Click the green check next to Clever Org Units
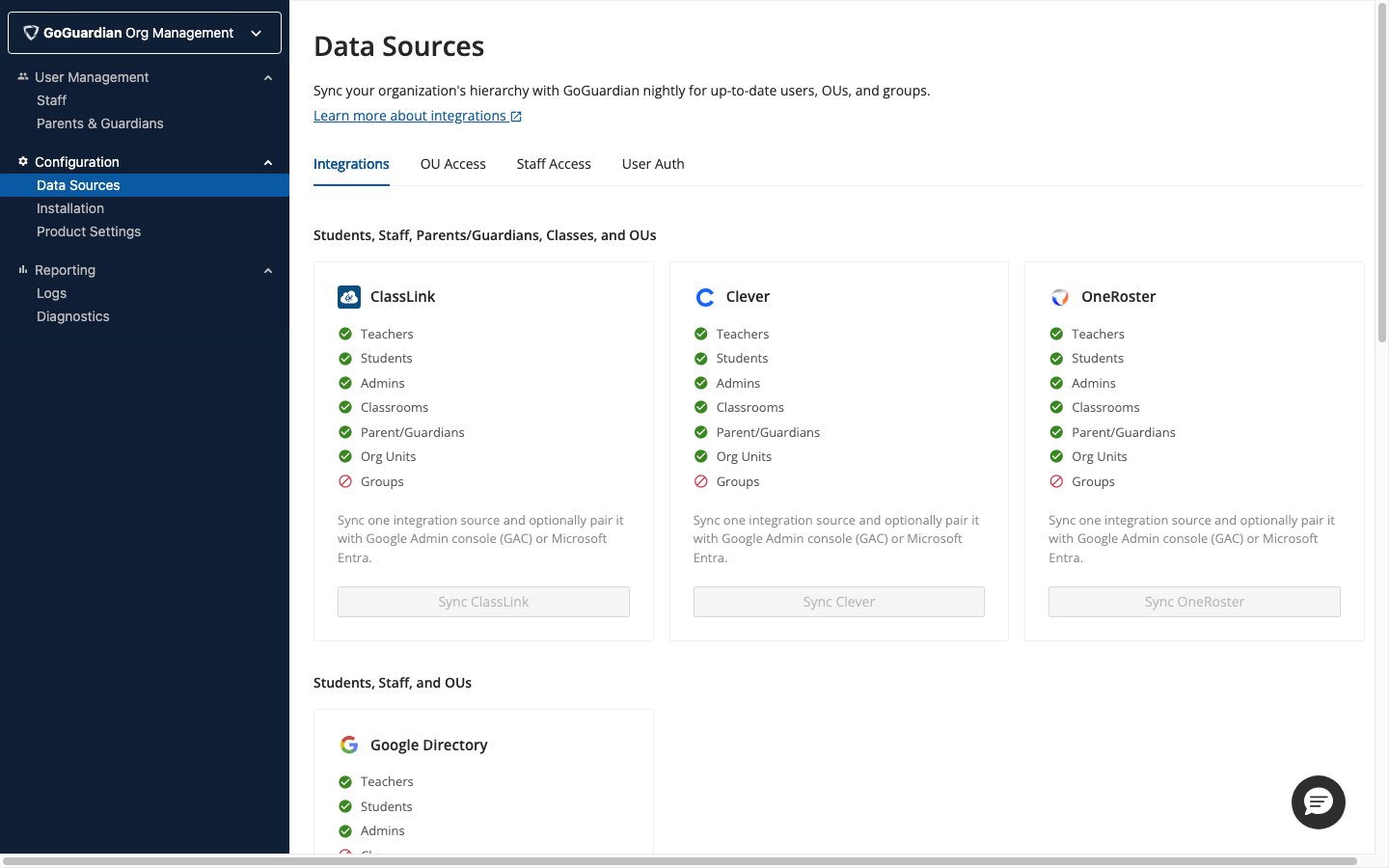1389x868 pixels. 701,456
